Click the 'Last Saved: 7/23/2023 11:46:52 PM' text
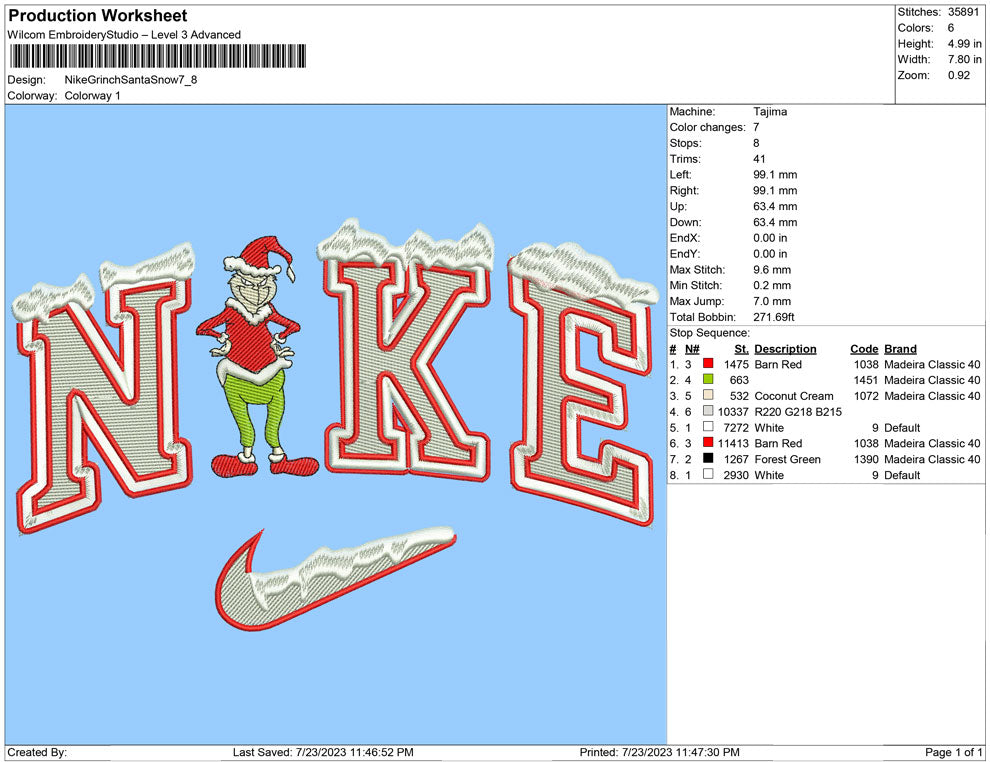 tap(323, 752)
